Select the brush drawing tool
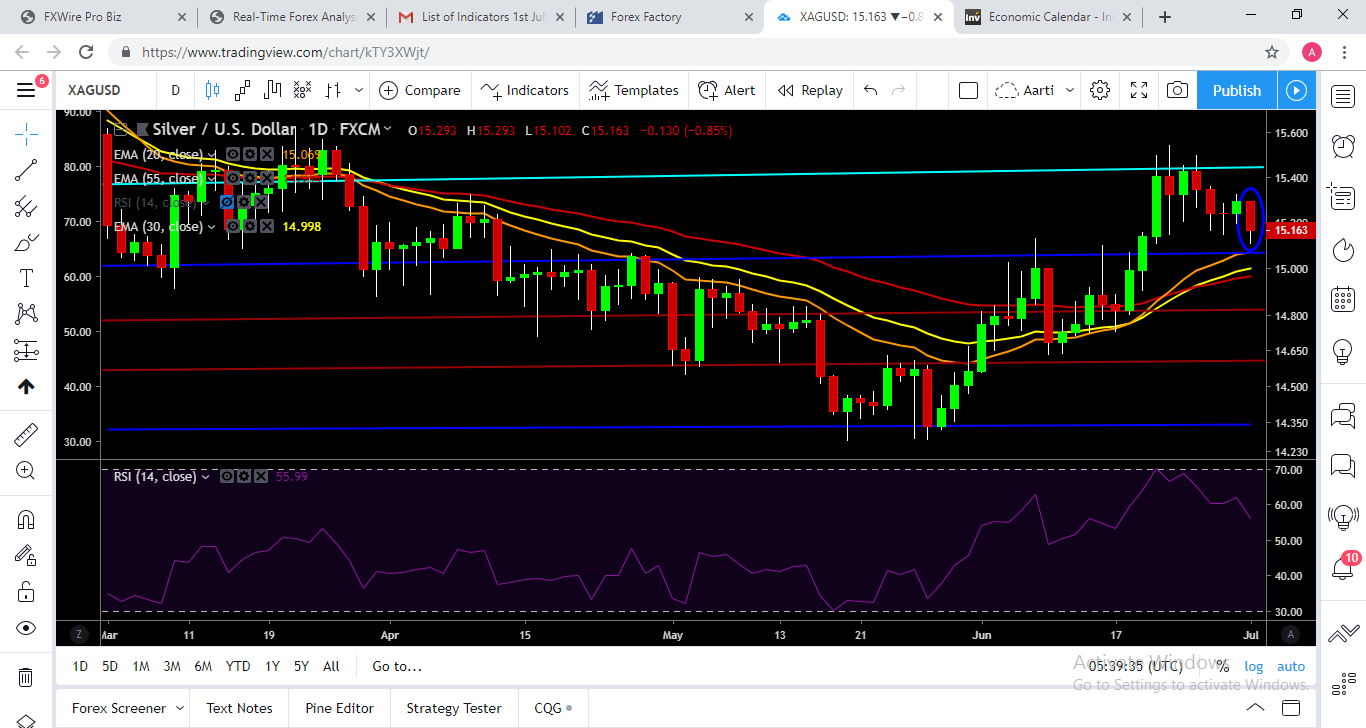The image size is (1366, 728). (x=26, y=243)
